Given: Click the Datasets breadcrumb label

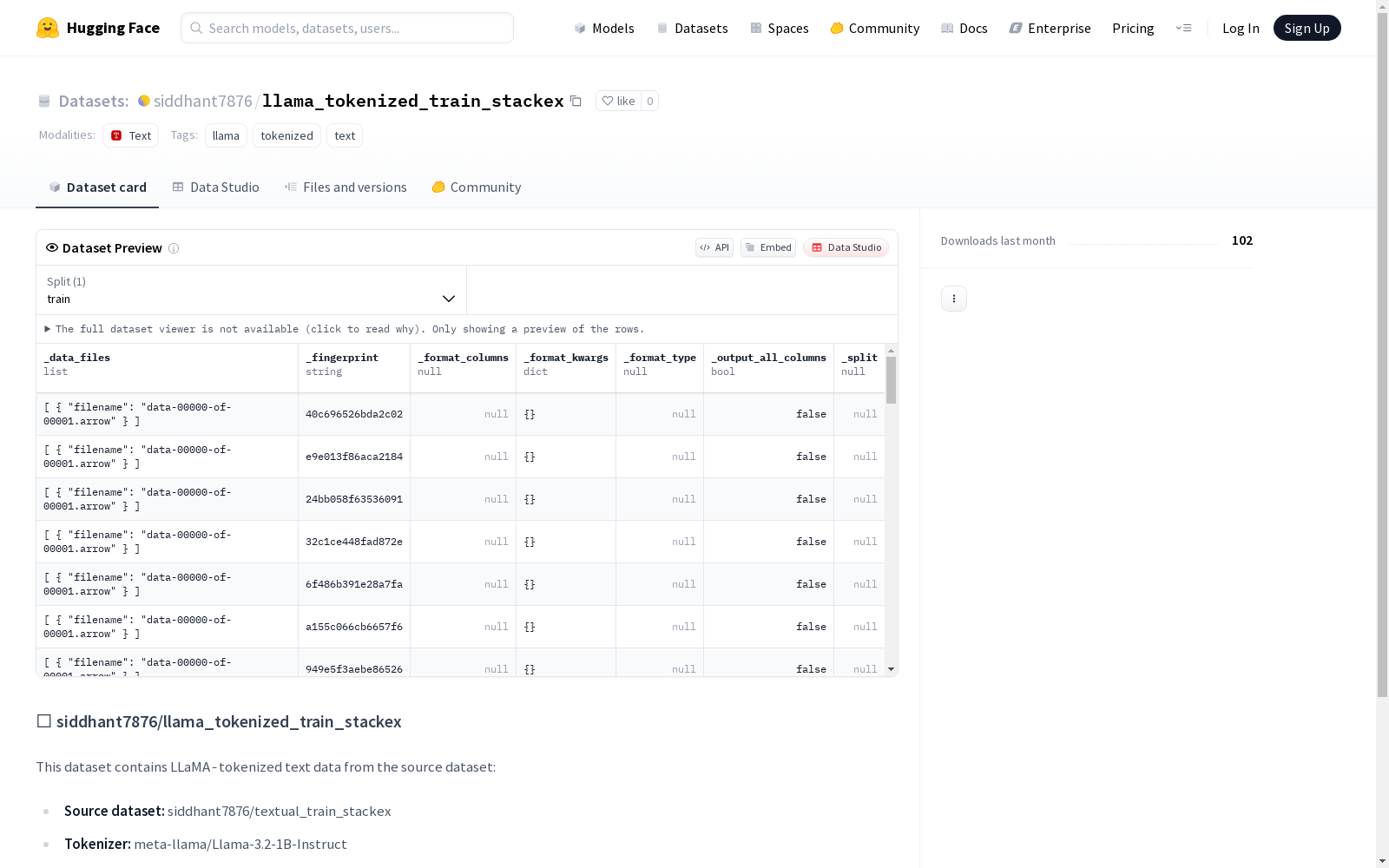Looking at the screenshot, I should [94, 101].
